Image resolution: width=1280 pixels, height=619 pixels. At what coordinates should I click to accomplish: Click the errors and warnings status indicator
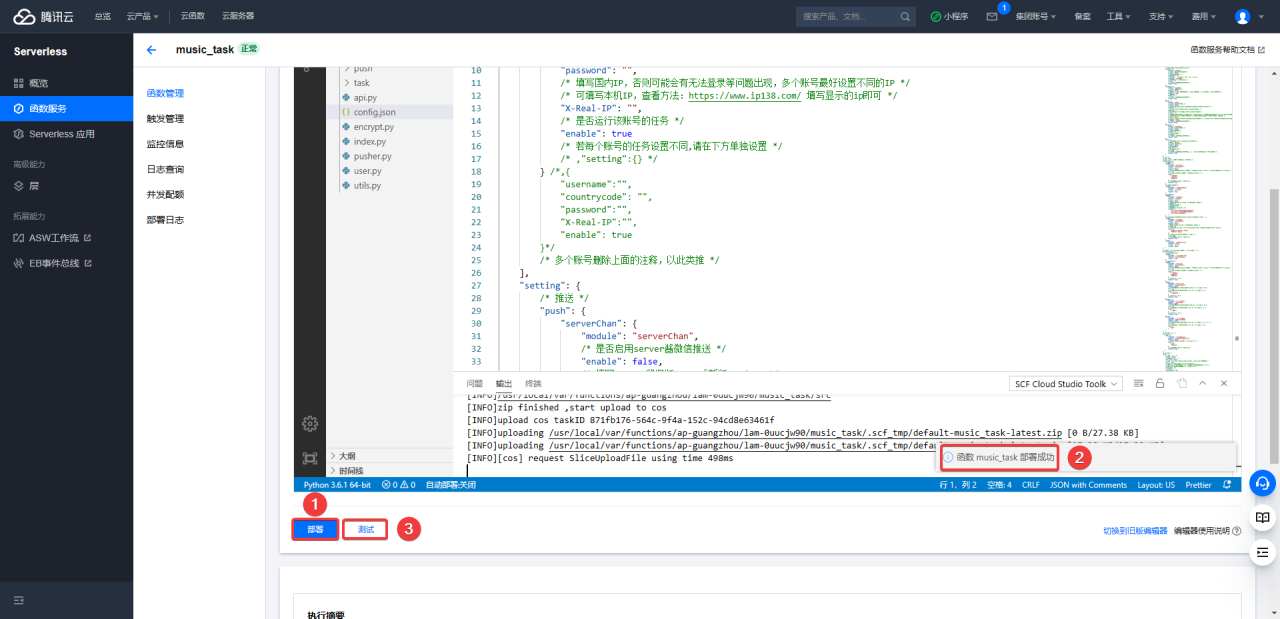398,485
